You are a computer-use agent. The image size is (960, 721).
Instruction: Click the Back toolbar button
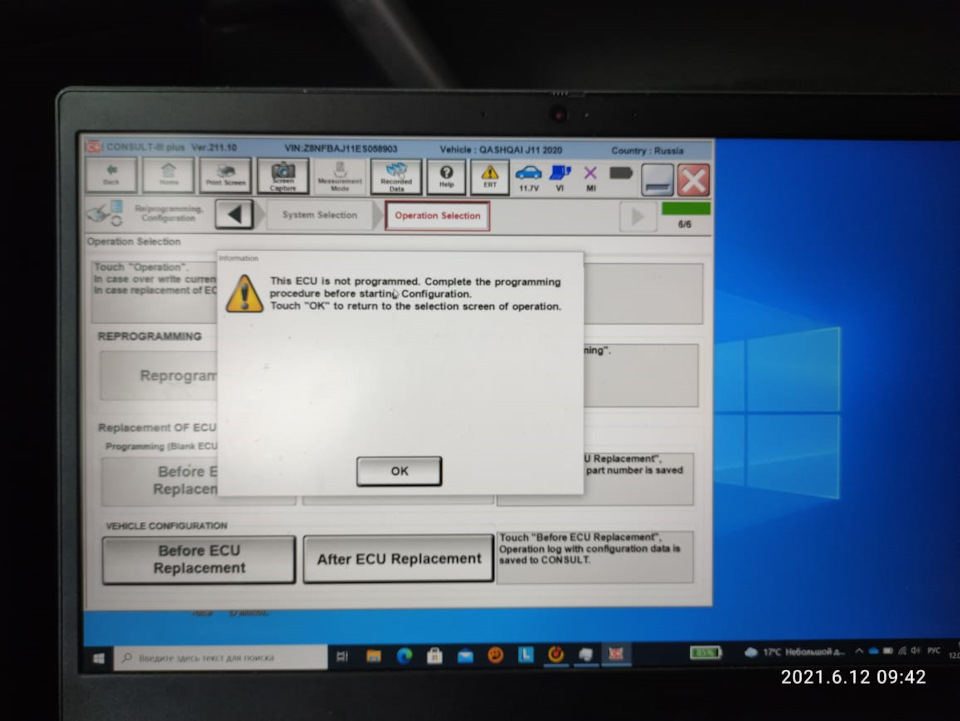coord(111,175)
